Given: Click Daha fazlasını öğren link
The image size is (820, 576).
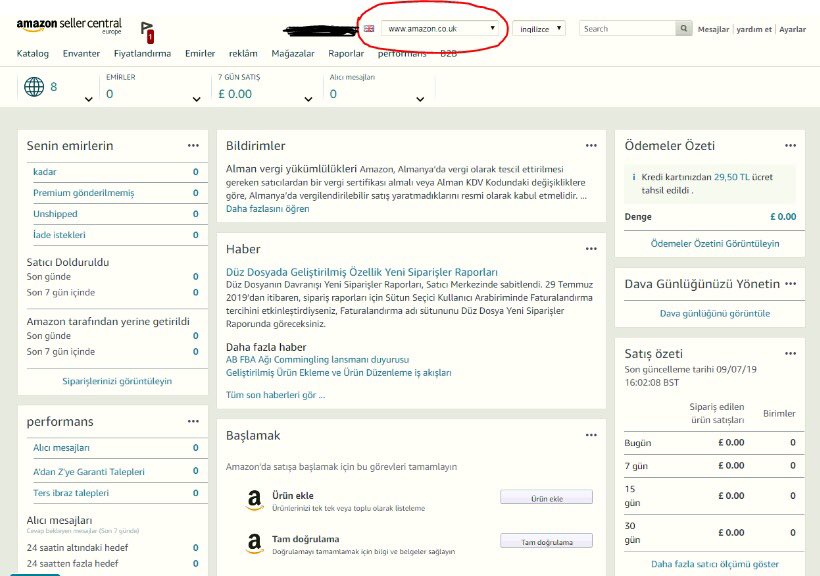Looking at the screenshot, I should (267, 209).
